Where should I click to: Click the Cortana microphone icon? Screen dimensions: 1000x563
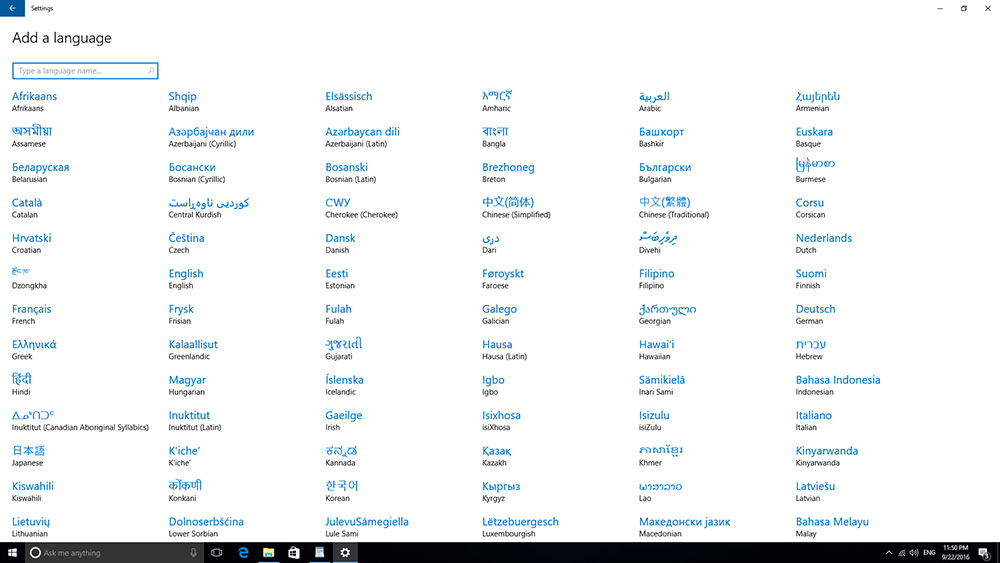tap(192, 552)
